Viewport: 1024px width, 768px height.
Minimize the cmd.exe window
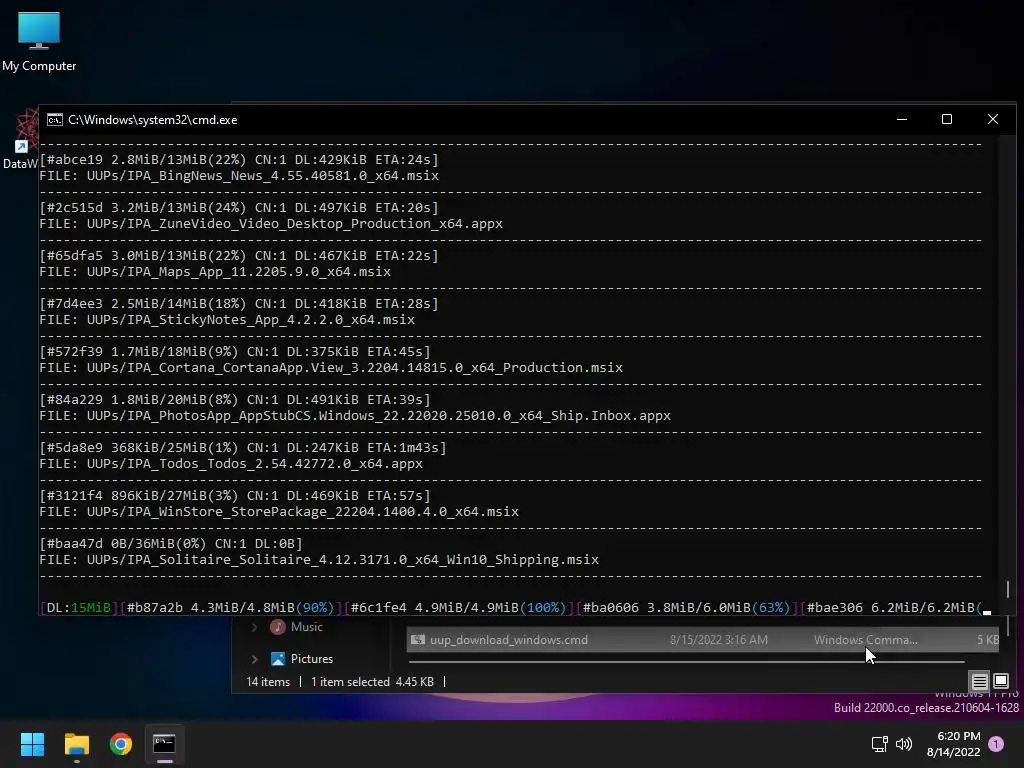(902, 120)
